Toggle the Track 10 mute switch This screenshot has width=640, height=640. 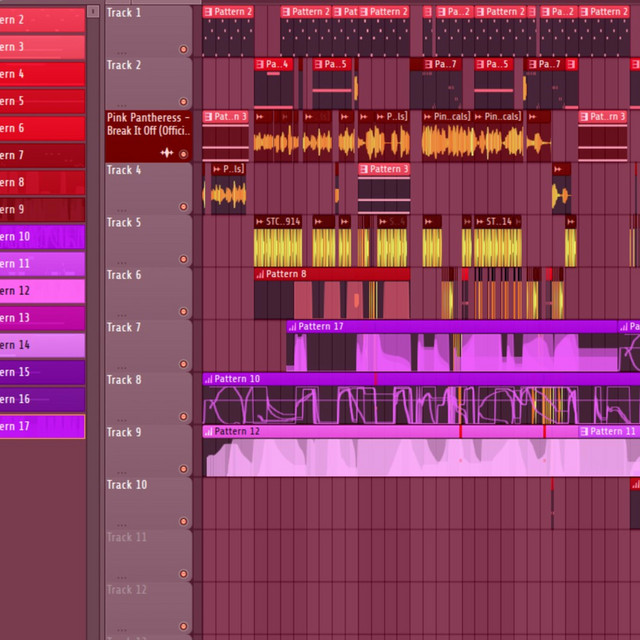point(184,521)
